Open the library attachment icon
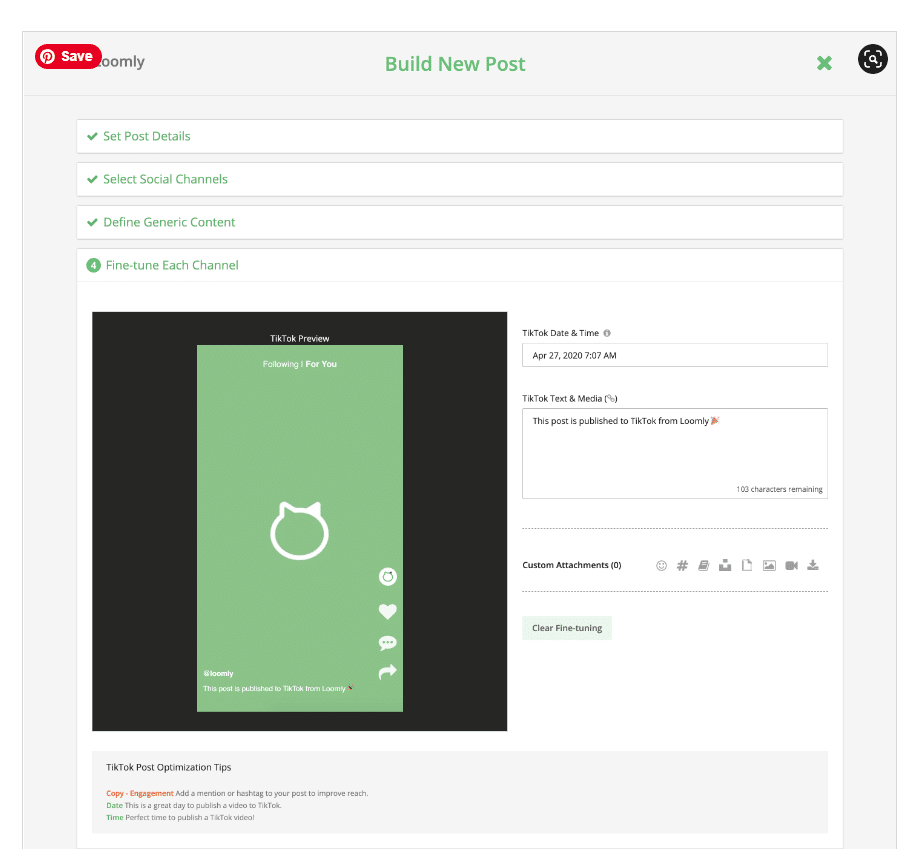 coord(704,565)
